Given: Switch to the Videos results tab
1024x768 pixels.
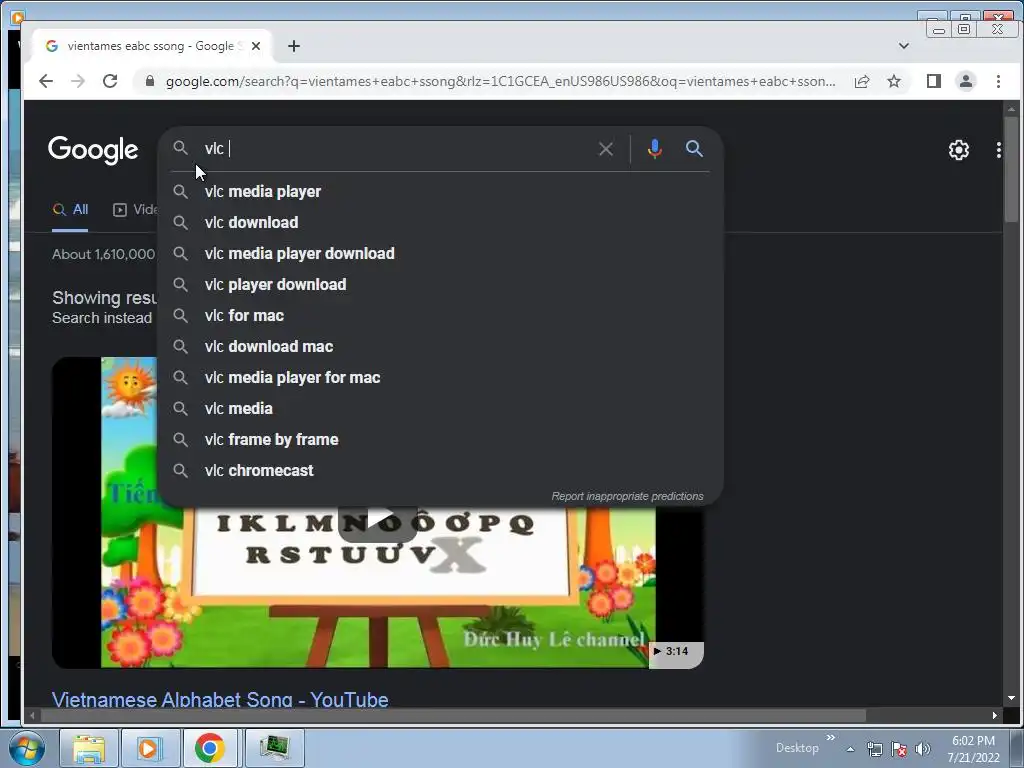Looking at the screenshot, I should click(x=135, y=210).
